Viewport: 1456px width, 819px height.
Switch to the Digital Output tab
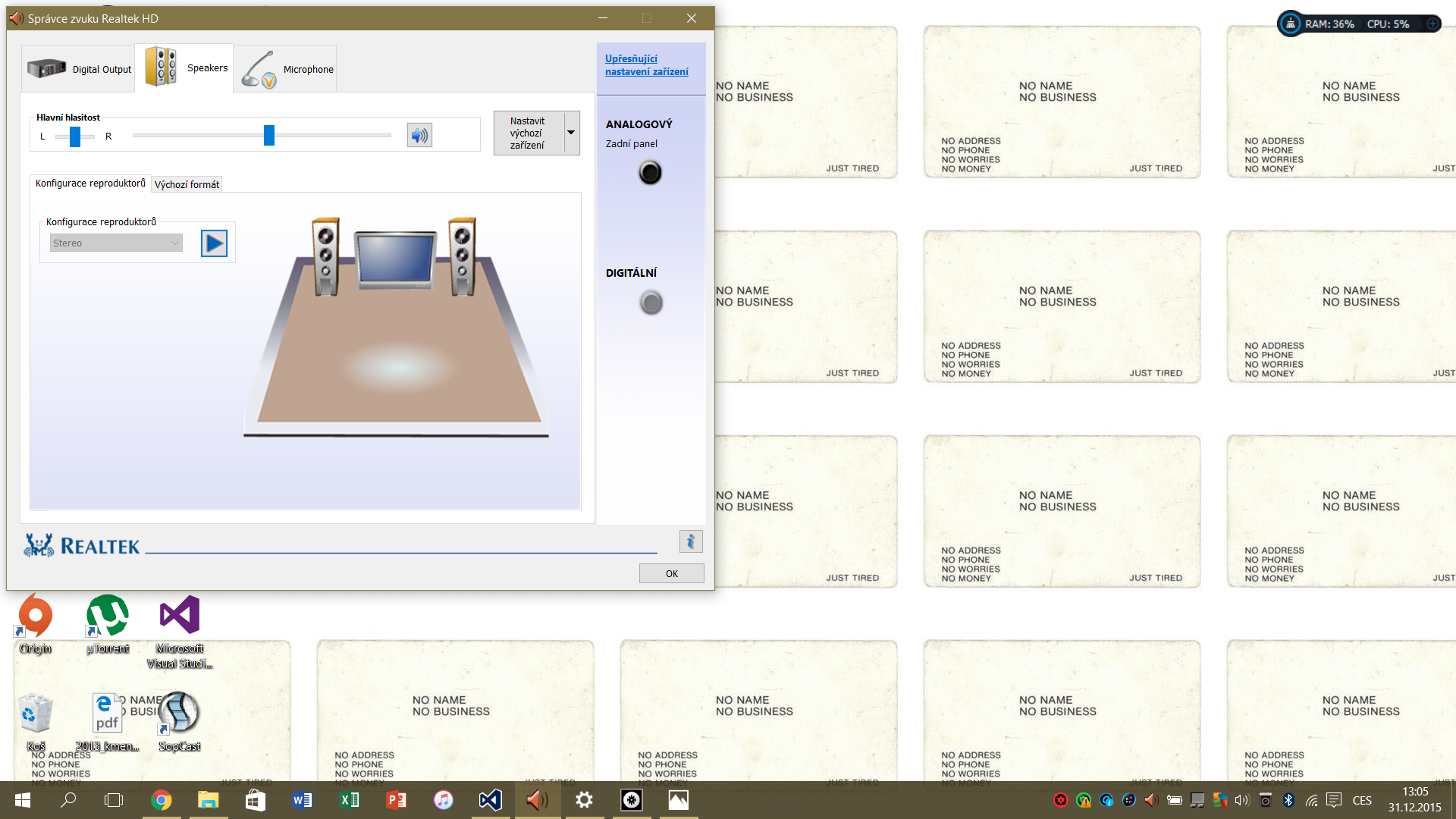[x=79, y=69]
